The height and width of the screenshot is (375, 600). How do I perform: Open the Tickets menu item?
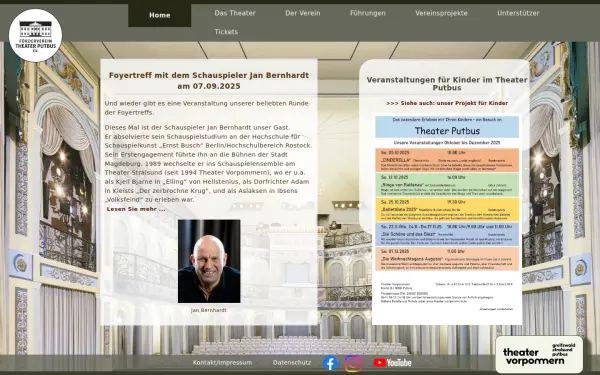click(226, 32)
